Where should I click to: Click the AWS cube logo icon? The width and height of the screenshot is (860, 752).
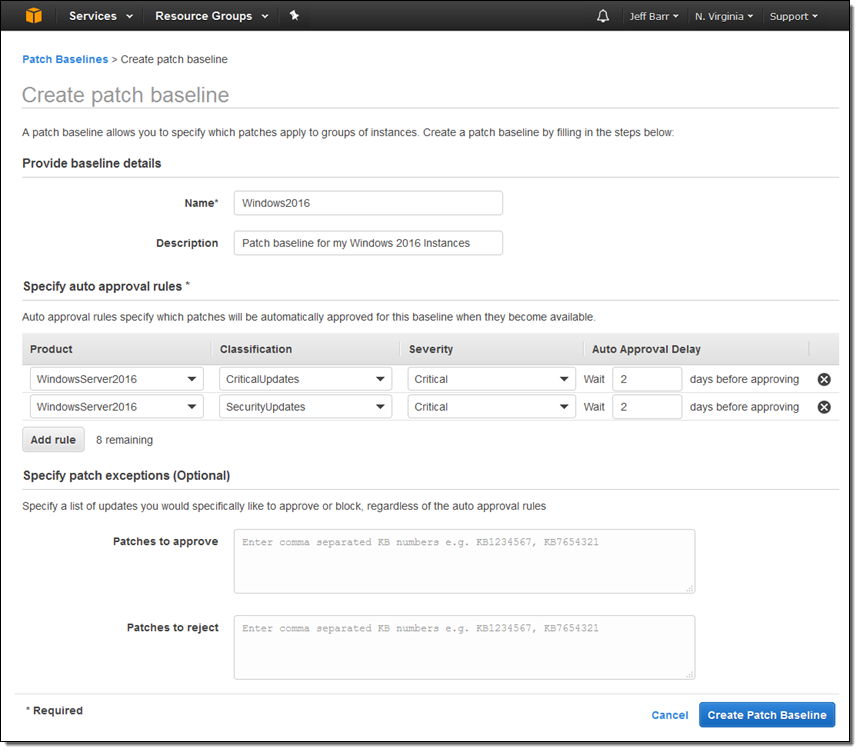35,16
